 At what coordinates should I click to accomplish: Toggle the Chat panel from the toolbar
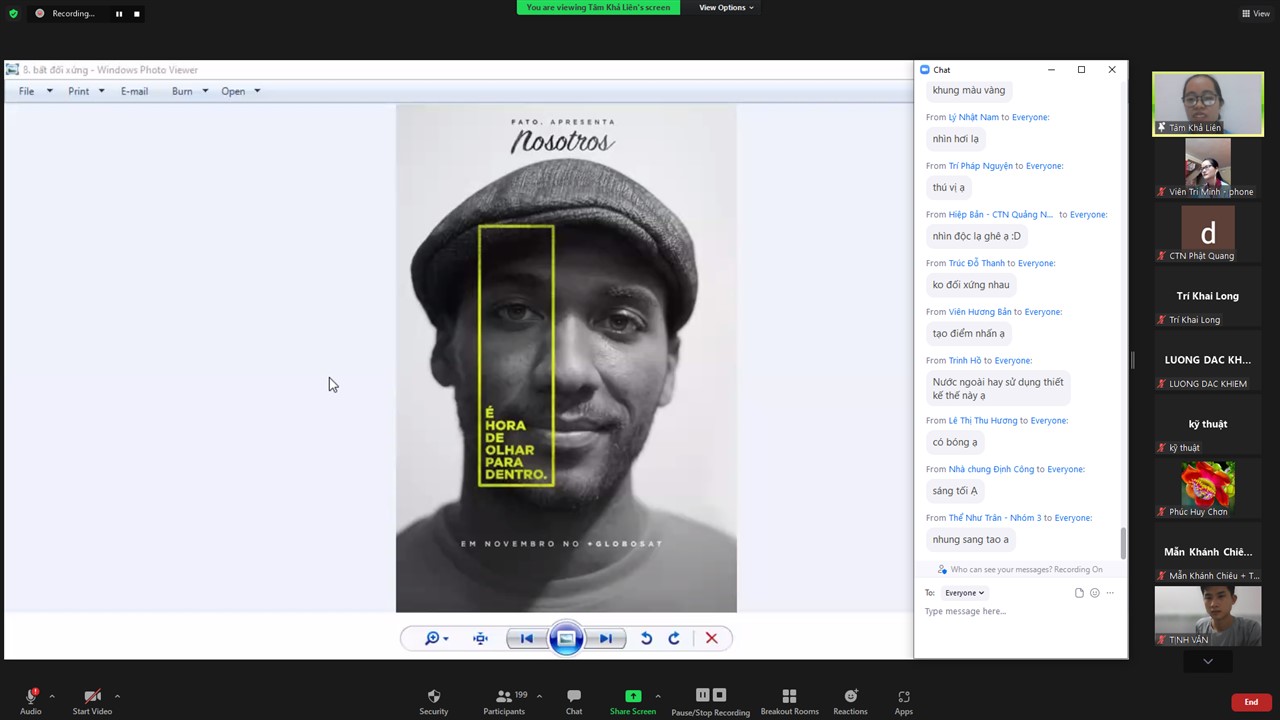point(574,700)
